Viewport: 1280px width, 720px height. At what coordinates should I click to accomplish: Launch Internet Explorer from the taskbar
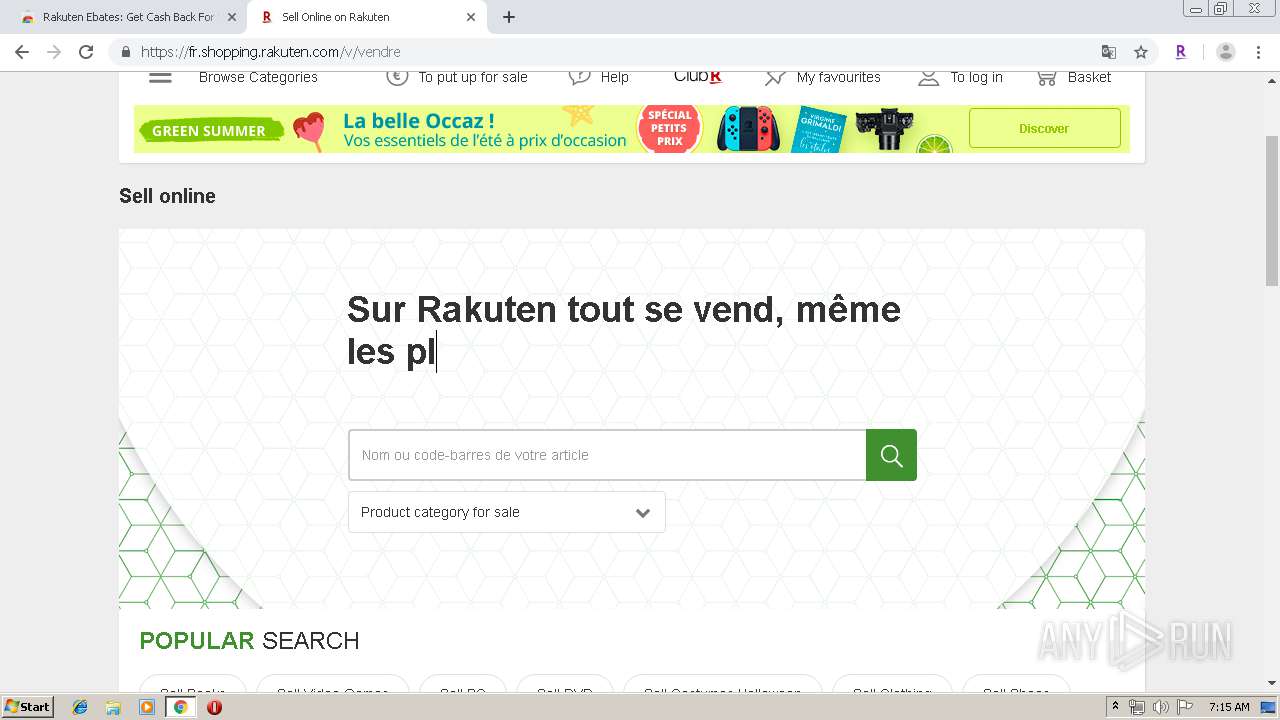[x=81, y=707]
